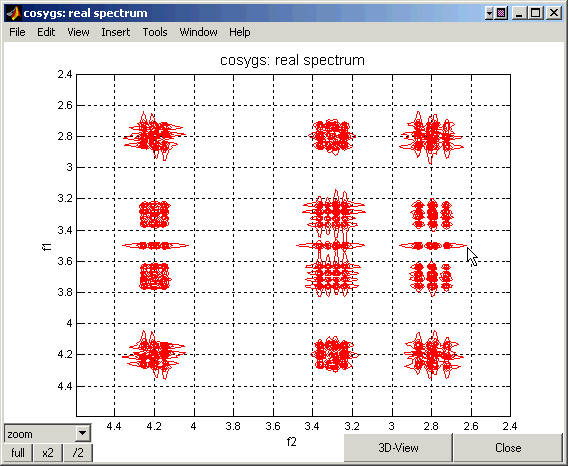Zoom out with the /2 button
Screen dimensions: 568x466
(x=78, y=453)
